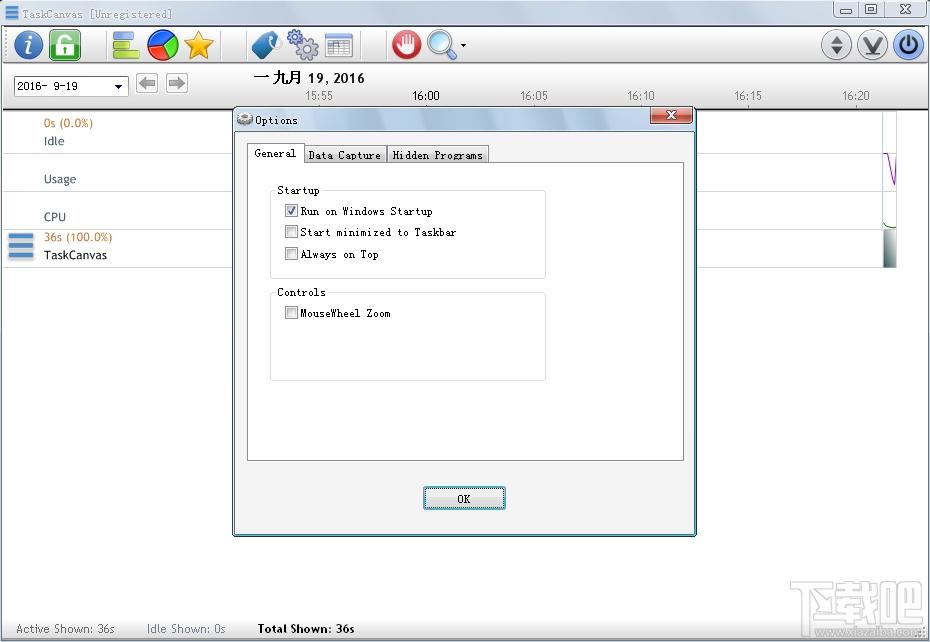Enable Start minimized to Taskbar
Image resolution: width=930 pixels, height=642 pixels.
point(291,231)
